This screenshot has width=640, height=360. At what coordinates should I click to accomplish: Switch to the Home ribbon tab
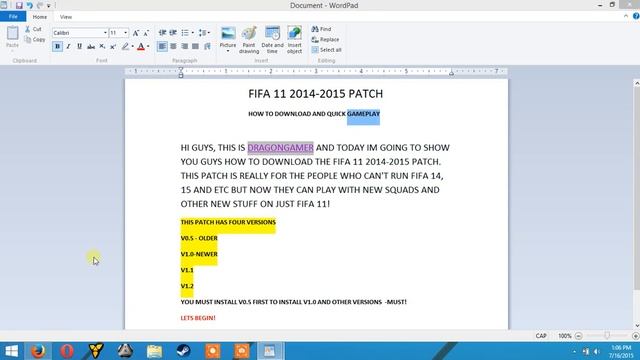tap(40, 17)
